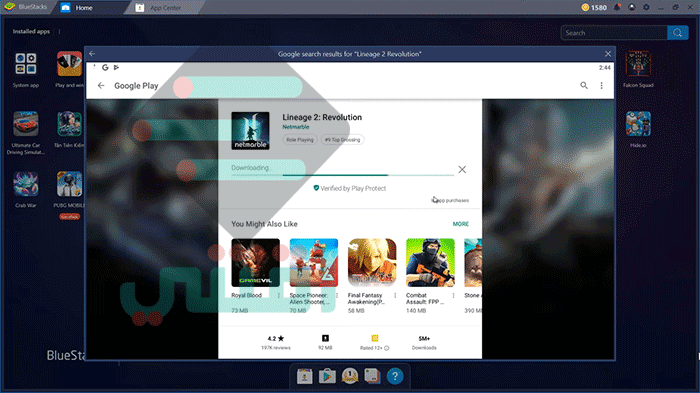This screenshot has width=700, height=393.
Task: Launch the Tân Tiên Kiếm game icon
Action: click(69, 124)
